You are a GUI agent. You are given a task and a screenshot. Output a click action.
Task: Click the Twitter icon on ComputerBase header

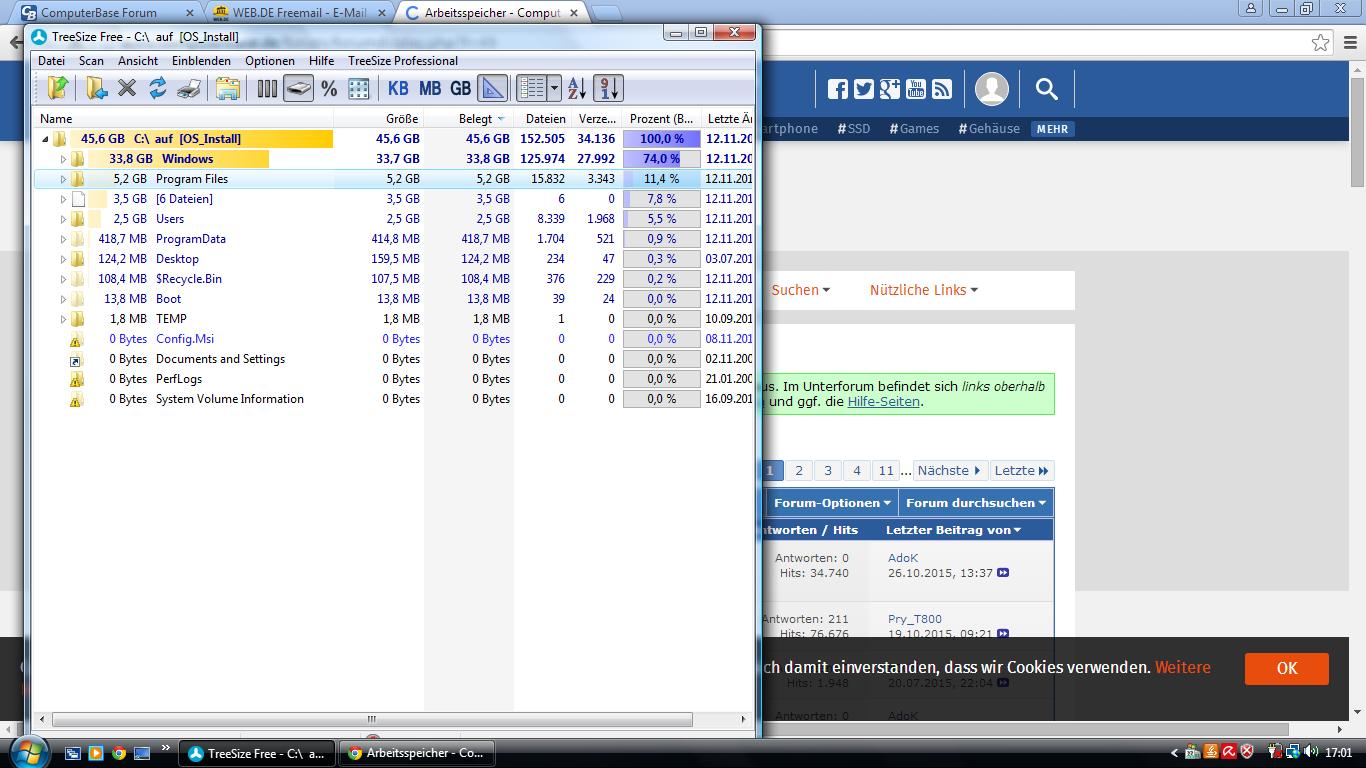864,89
